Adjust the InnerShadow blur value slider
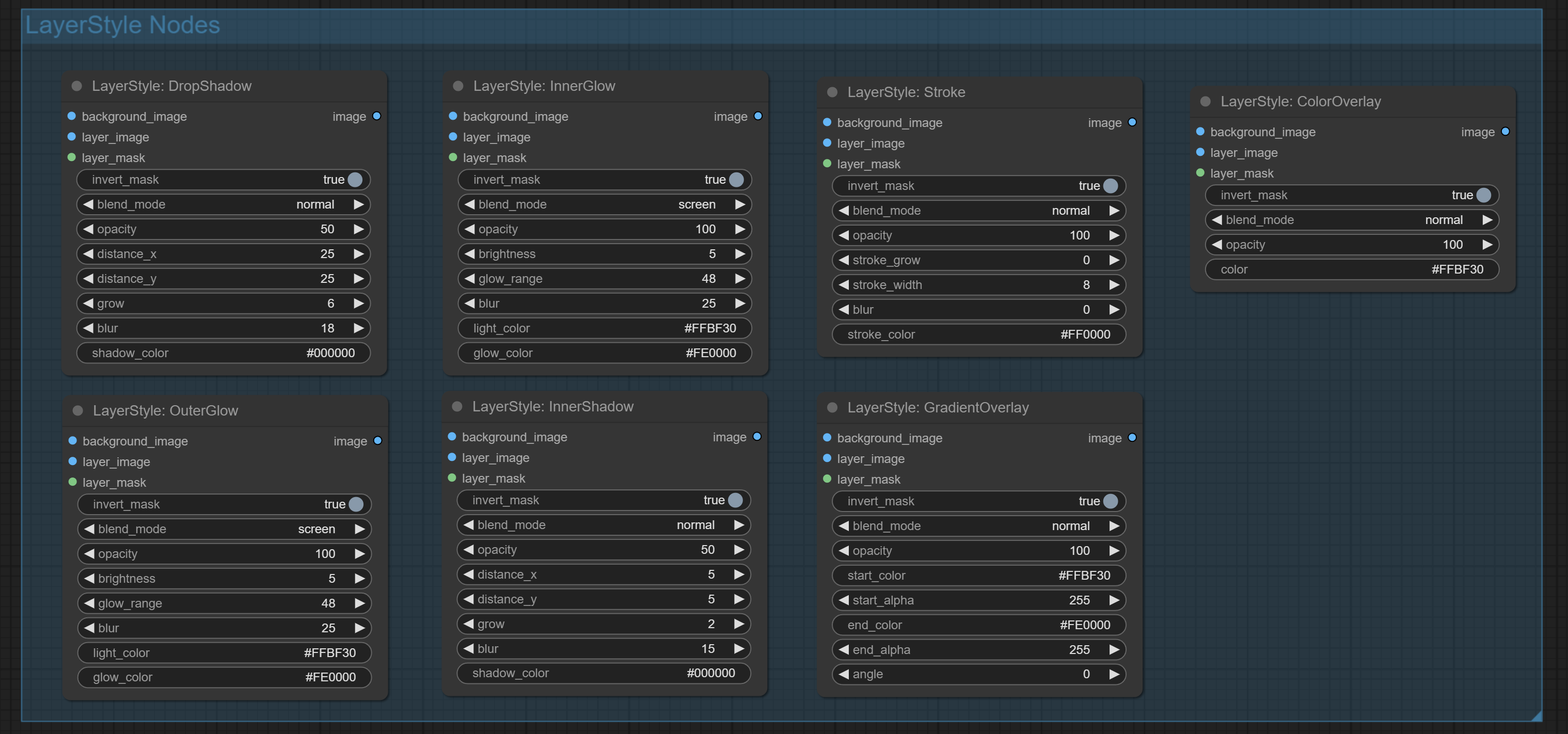This screenshot has height=734, width=1568. coord(603,648)
